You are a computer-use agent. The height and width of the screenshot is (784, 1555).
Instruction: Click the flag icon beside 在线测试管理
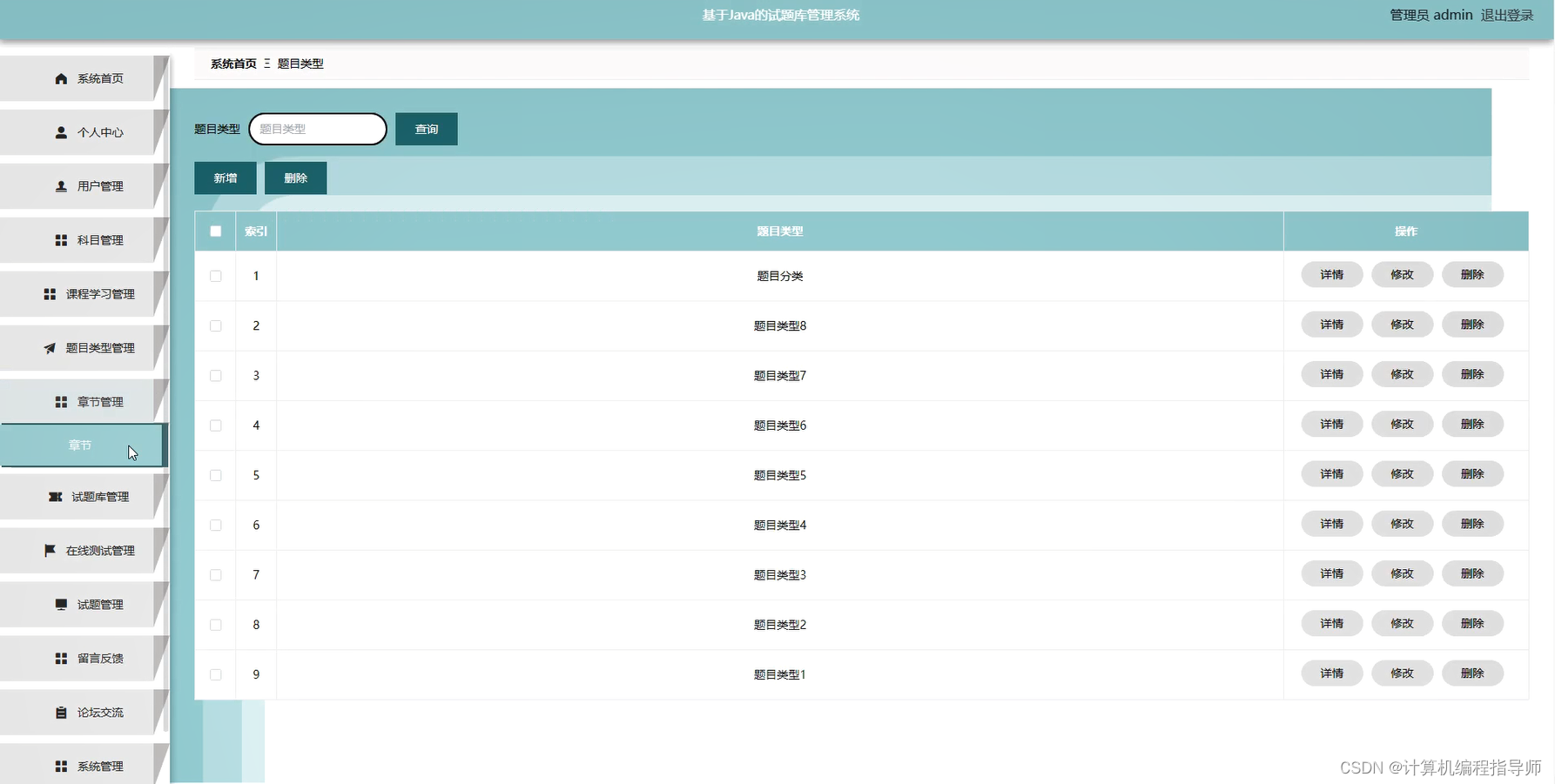click(50, 551)
